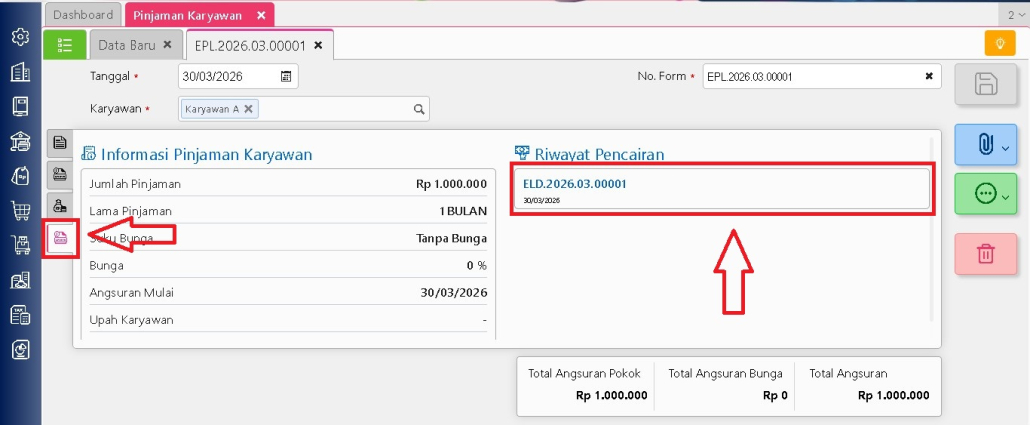1030x425 pixels.
Task: Open the bank building module icon
Action: tap(20, 141)
